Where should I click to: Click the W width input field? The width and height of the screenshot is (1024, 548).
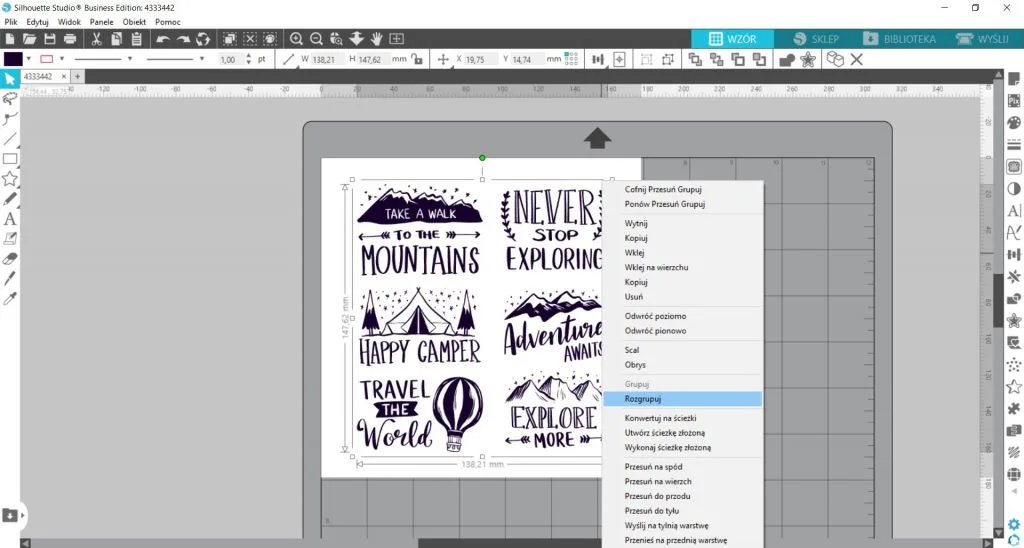click(x=327, y=59)
